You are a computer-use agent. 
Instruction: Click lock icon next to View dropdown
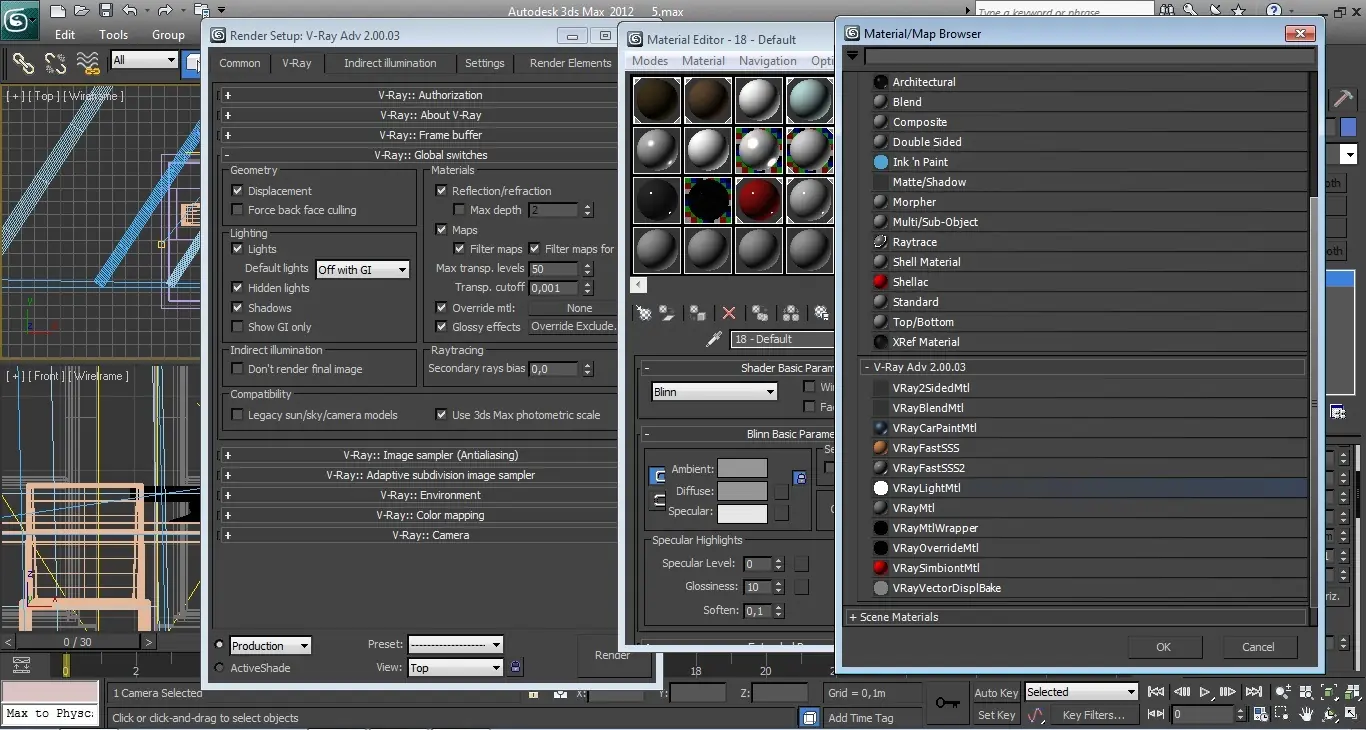[516, 667]
